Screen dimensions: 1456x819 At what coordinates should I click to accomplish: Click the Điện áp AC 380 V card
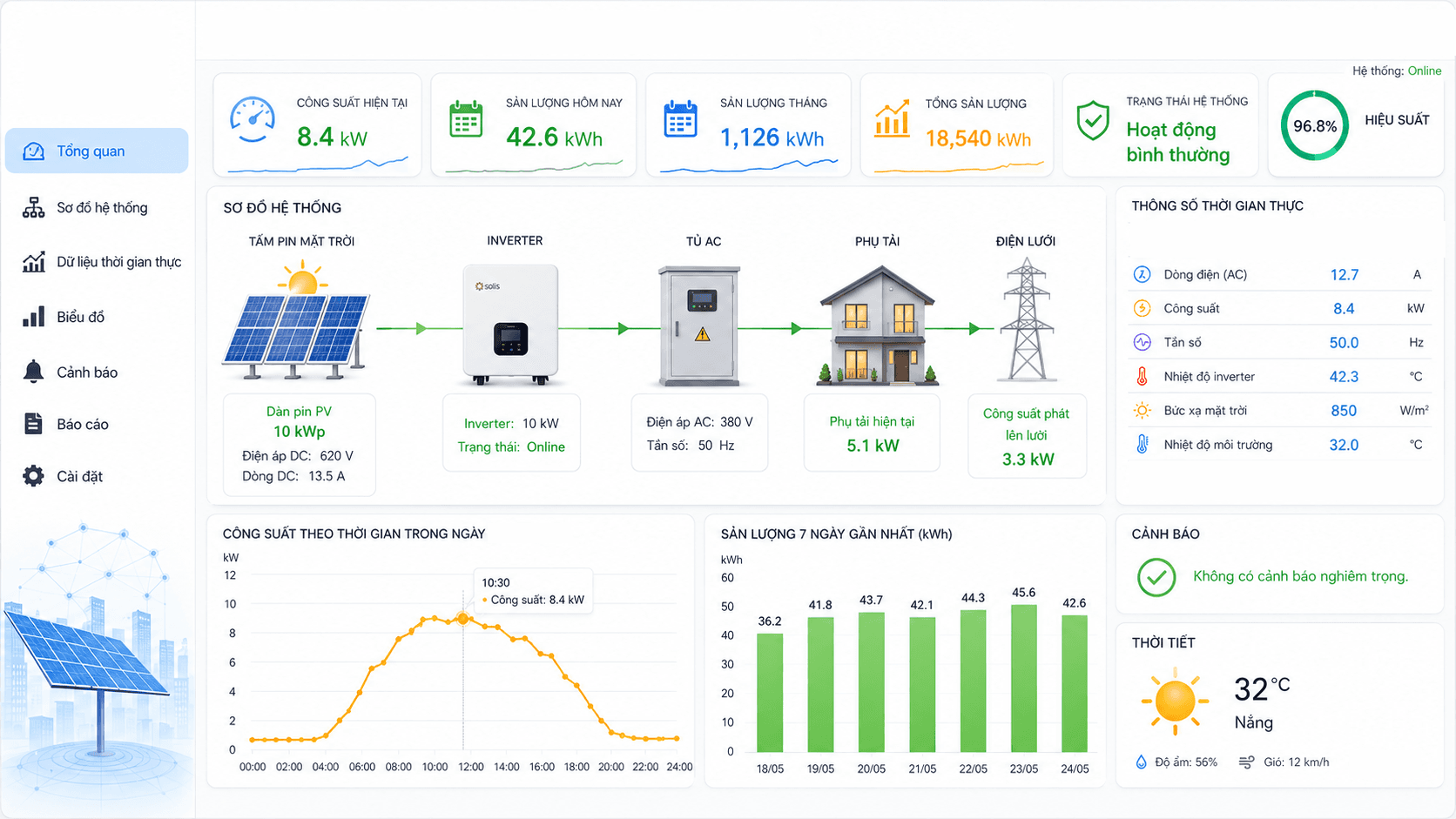pos(699,433)
